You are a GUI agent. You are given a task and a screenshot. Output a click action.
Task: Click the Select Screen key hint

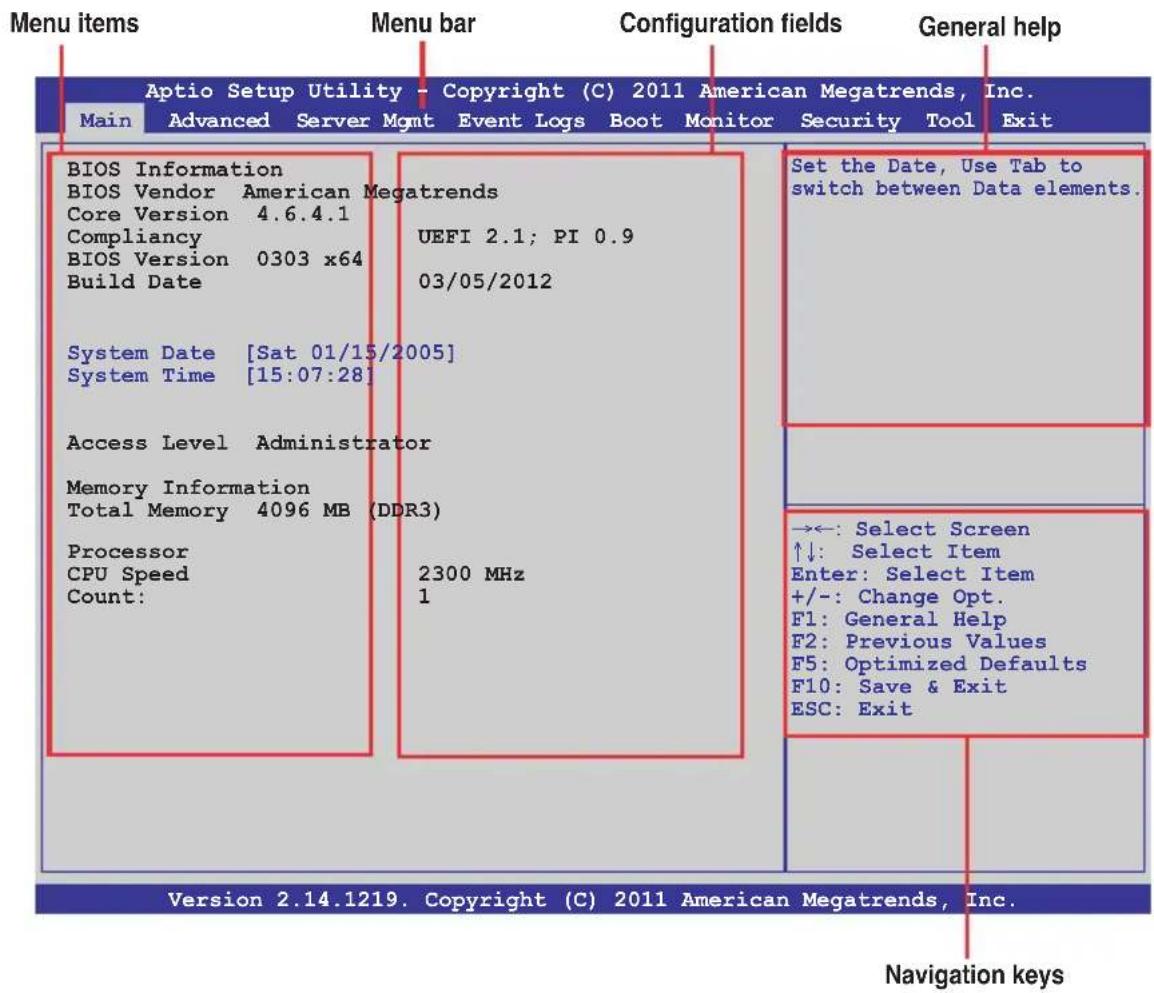pos(911,529)
